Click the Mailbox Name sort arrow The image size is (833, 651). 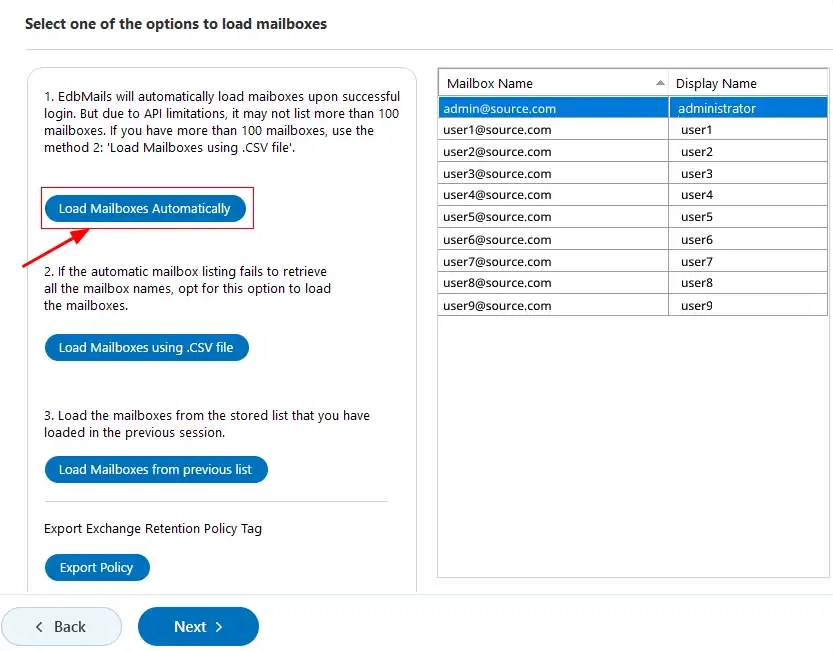(x=660, y=83)
